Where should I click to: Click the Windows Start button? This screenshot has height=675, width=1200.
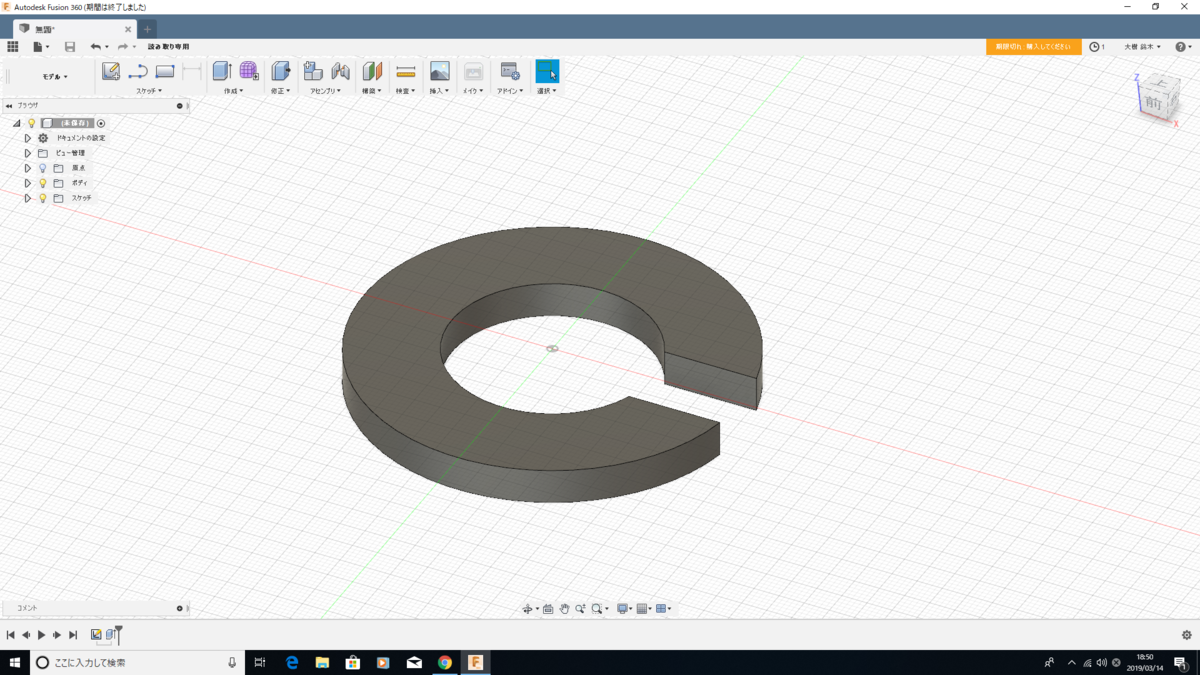tap(15, 662)
